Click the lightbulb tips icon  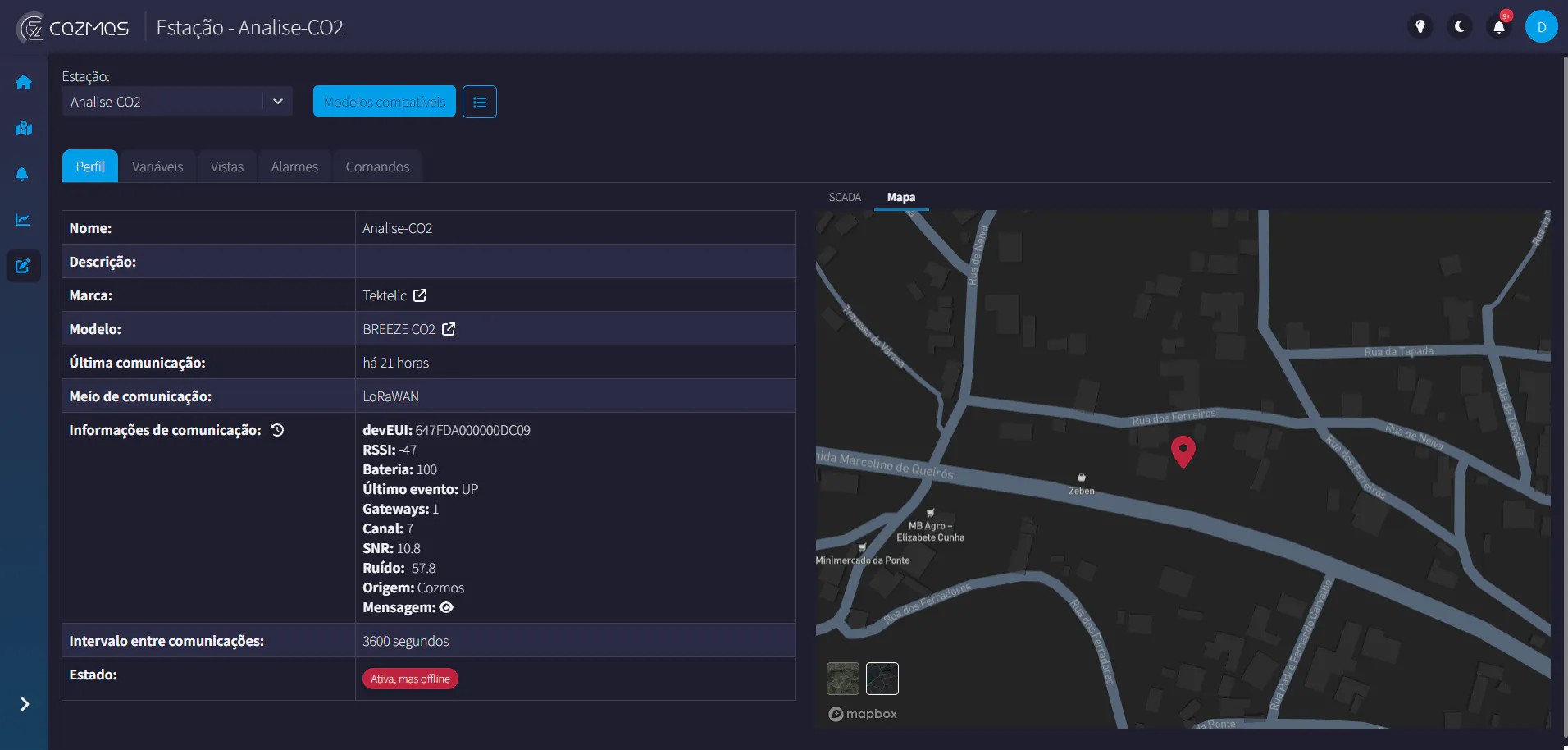[x=1420, y=26]
